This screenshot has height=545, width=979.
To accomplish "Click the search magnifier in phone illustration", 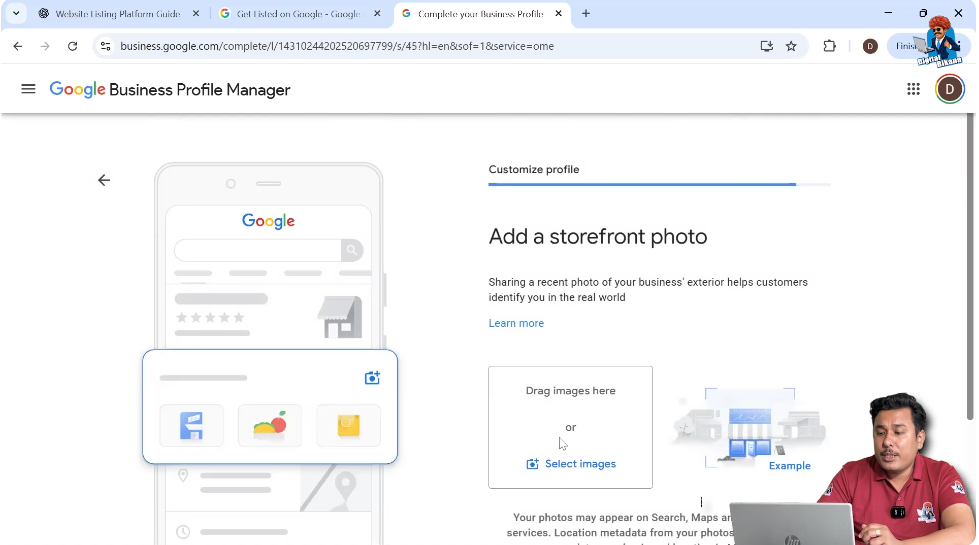I will coord(352,250).
